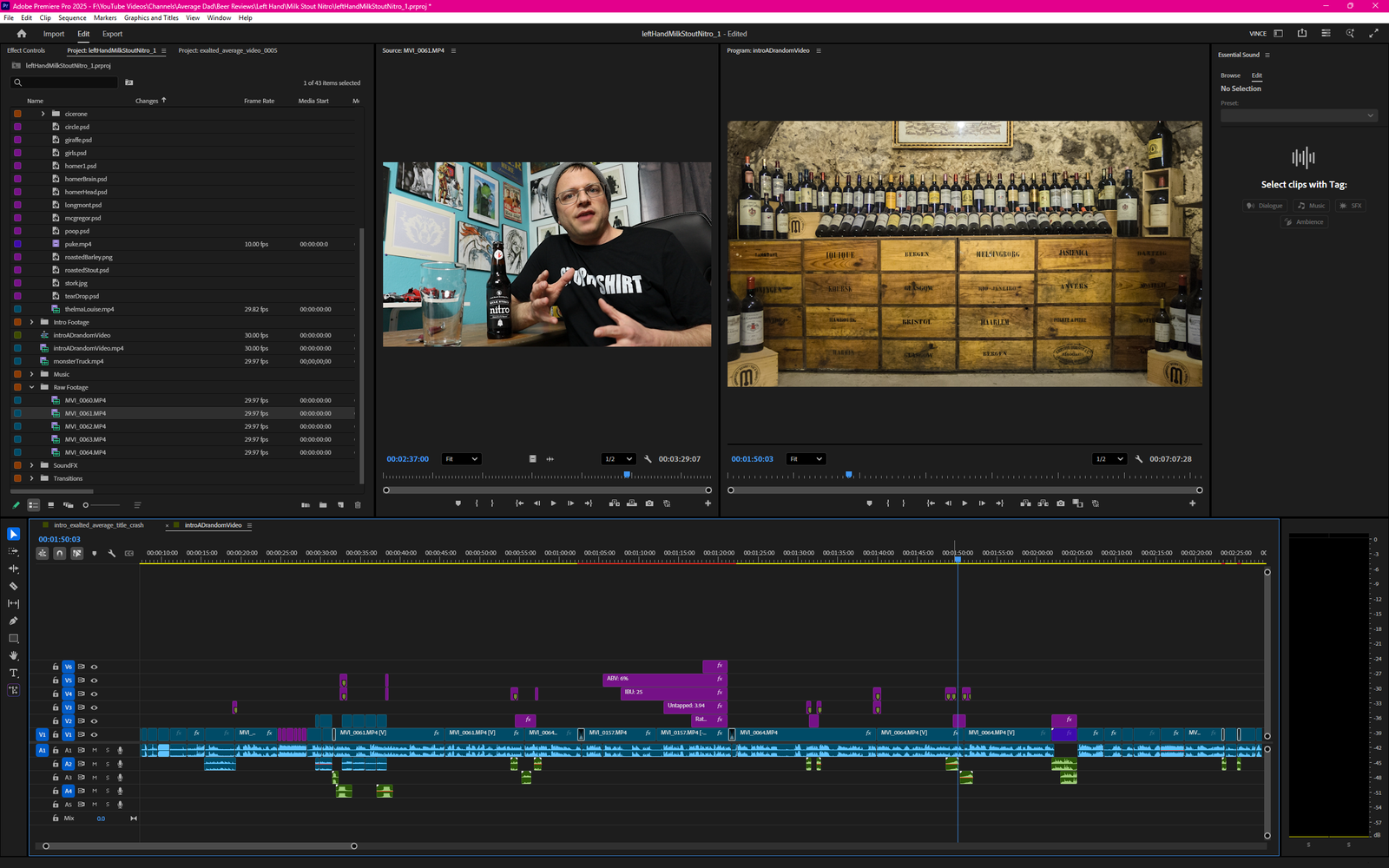
Task: Select MVI_0062.MP4 in the Project panel
Action: [85, 426]
